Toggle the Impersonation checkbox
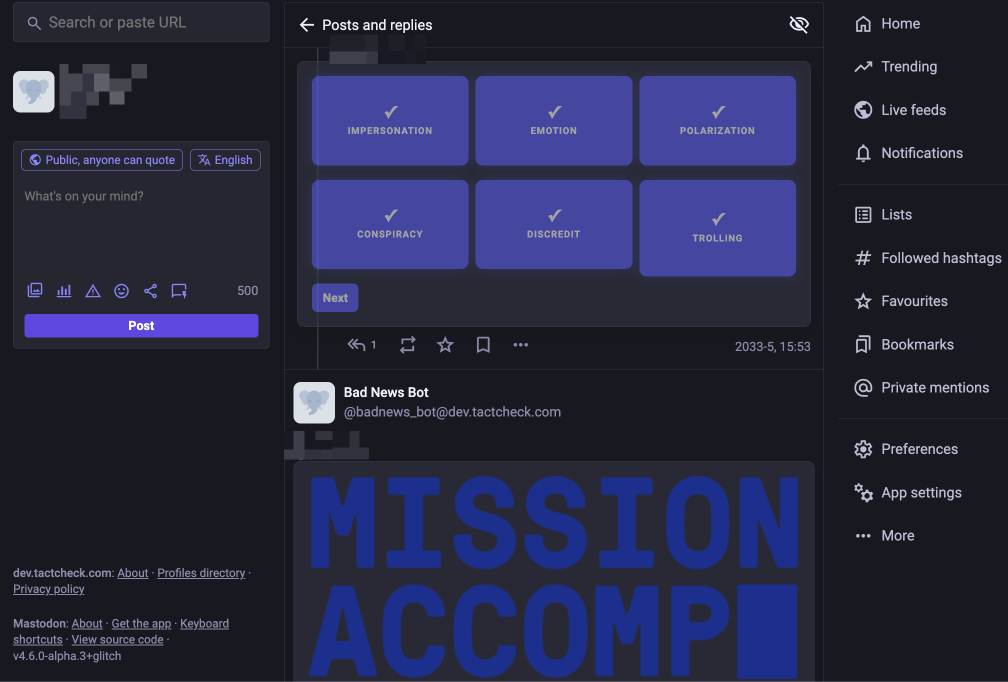The height and width of the screenshot is (682, 1008). 390,120
